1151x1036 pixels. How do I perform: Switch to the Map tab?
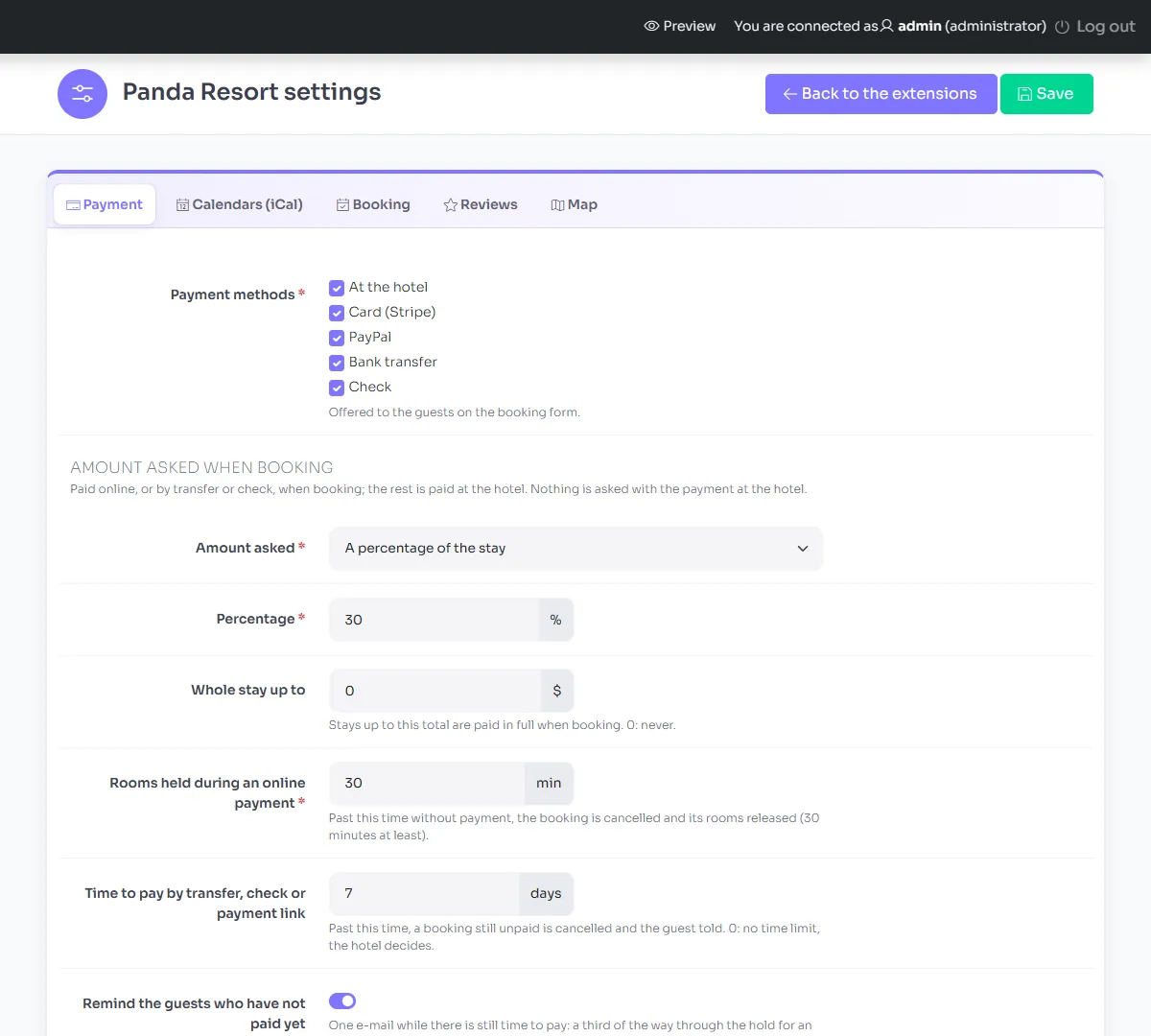pyautogui.click(x=575, y=204)
